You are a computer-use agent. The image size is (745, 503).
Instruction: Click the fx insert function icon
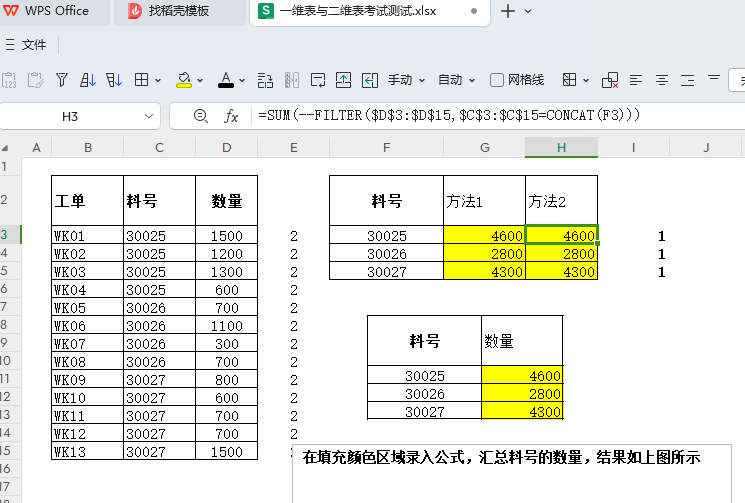coord(231,116)
